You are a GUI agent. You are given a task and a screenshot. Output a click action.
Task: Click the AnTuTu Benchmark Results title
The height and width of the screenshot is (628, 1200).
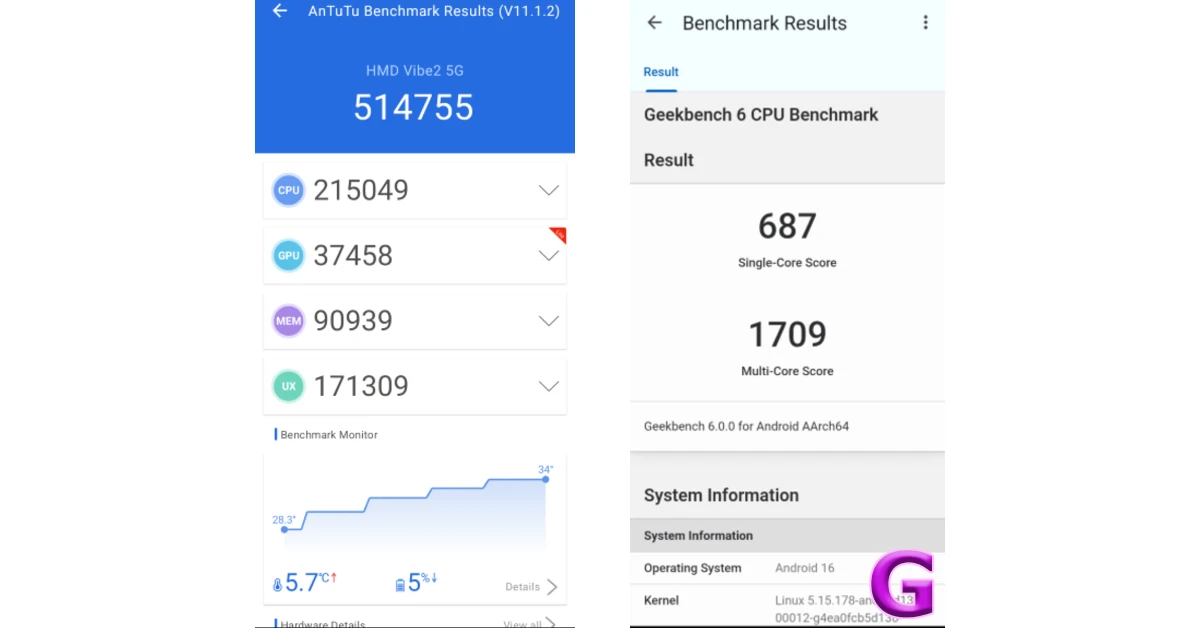[x=434, y=11]
